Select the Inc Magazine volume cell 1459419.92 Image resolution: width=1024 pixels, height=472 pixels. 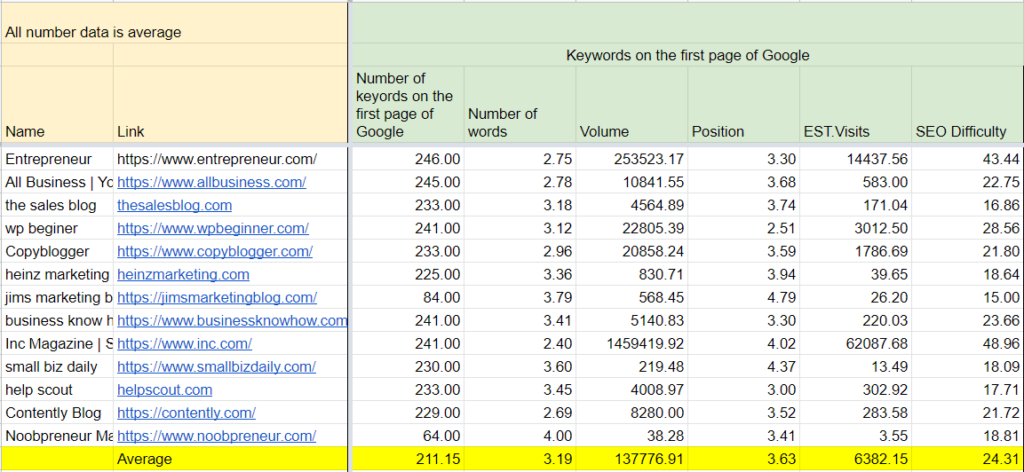point(632,344)
